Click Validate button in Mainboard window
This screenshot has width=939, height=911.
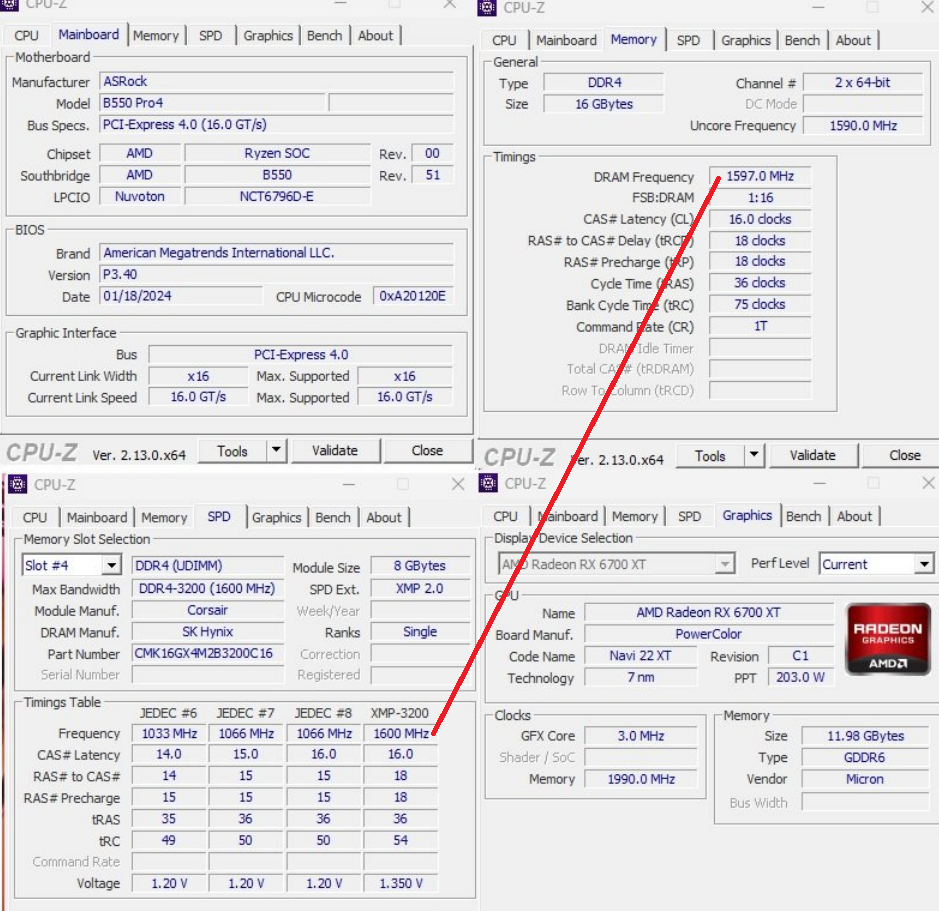[335, 450]
